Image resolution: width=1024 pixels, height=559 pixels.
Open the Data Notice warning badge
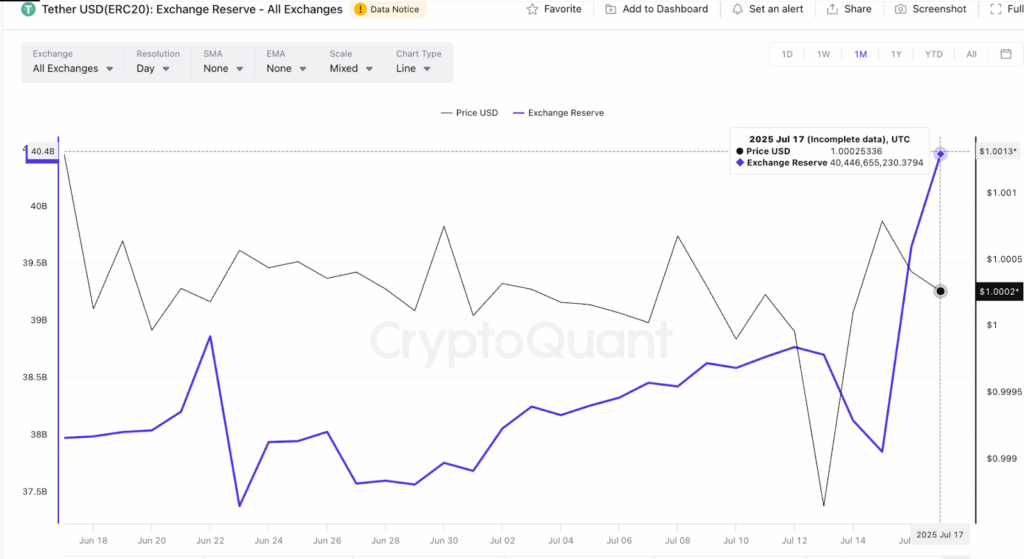coord(389,9)
